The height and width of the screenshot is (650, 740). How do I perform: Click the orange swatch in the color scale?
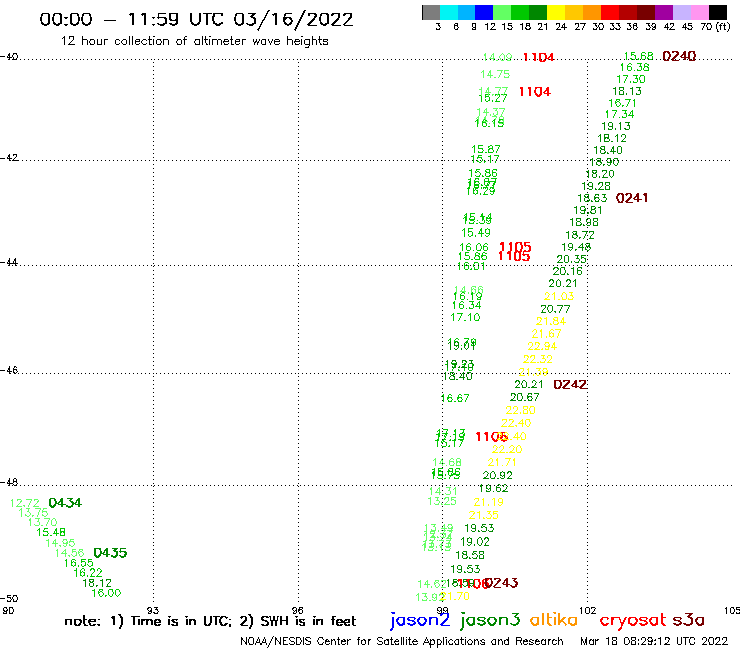click(x=592, y=13)
